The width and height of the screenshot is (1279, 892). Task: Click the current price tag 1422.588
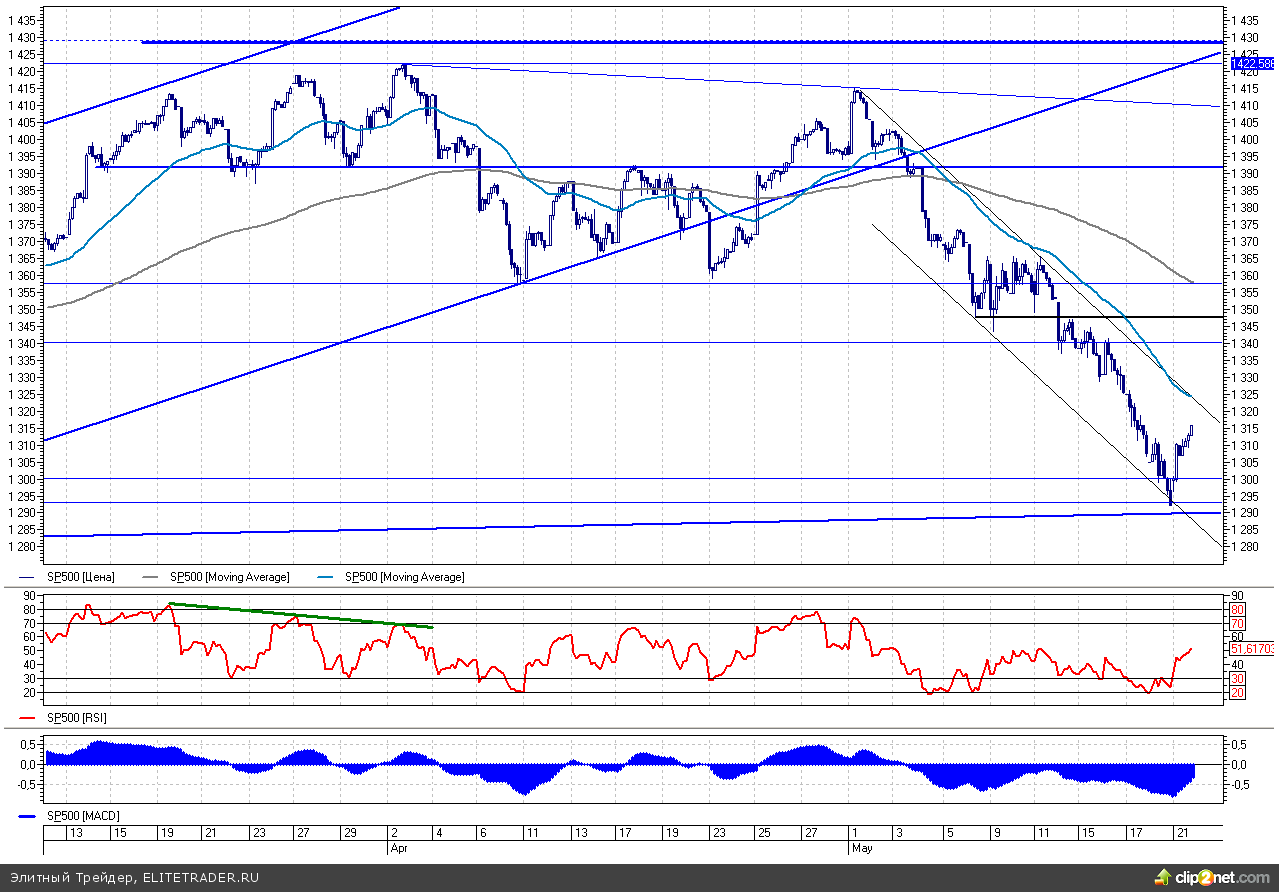[x=1251, y=63]
